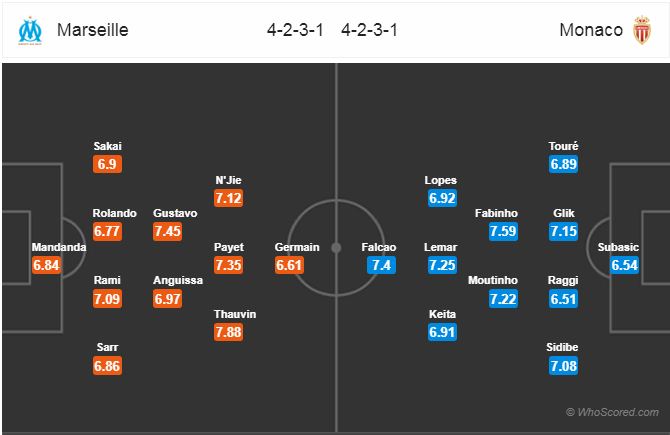Select the Moutinho player name
Image resolution: width=670 pixels, height=435 pixels.
(x=493, y=280)
